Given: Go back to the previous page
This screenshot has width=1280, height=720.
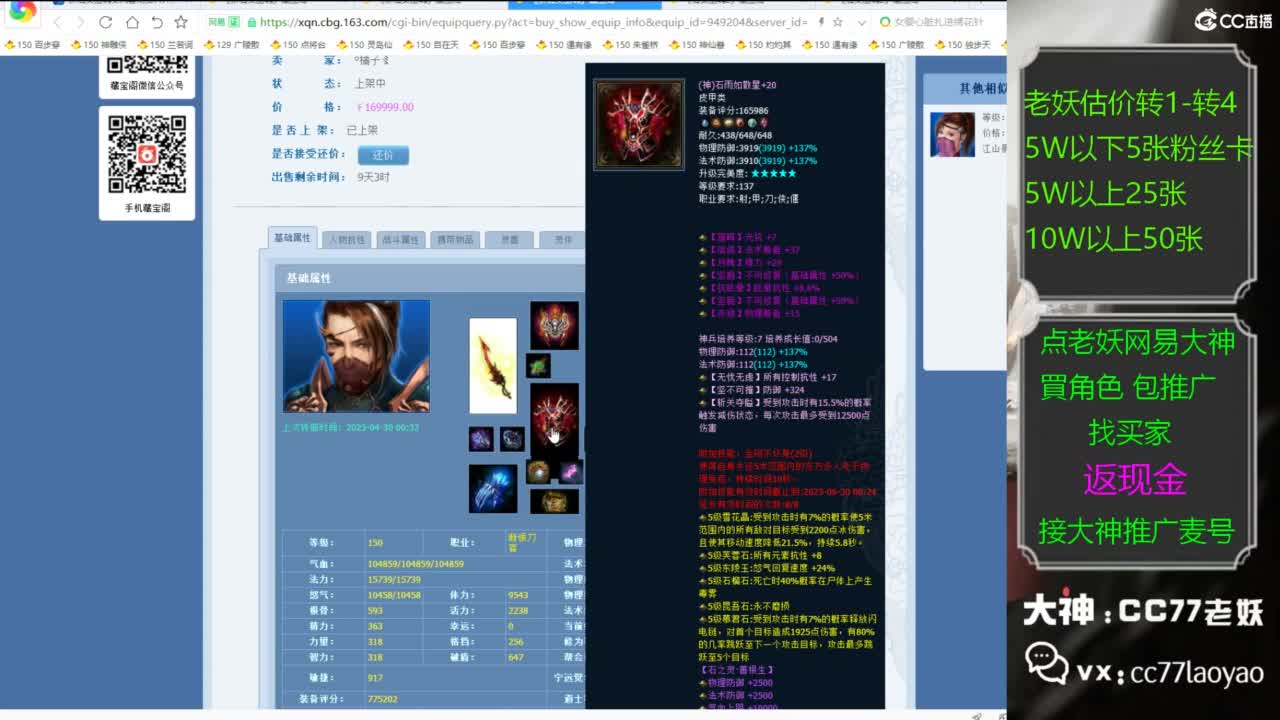Looking at the screenshot, I should [58, 22].
